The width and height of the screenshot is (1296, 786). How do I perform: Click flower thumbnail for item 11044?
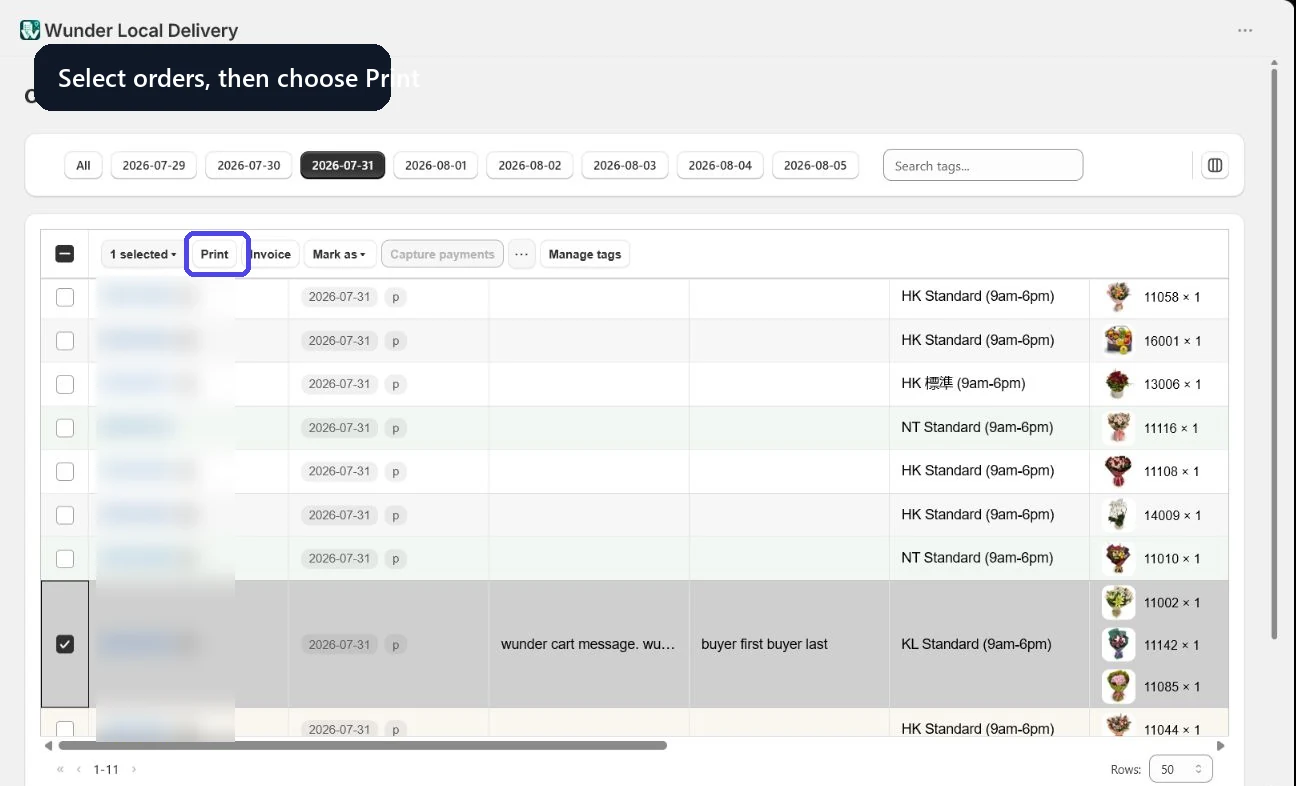click(x=1118, y=727)
